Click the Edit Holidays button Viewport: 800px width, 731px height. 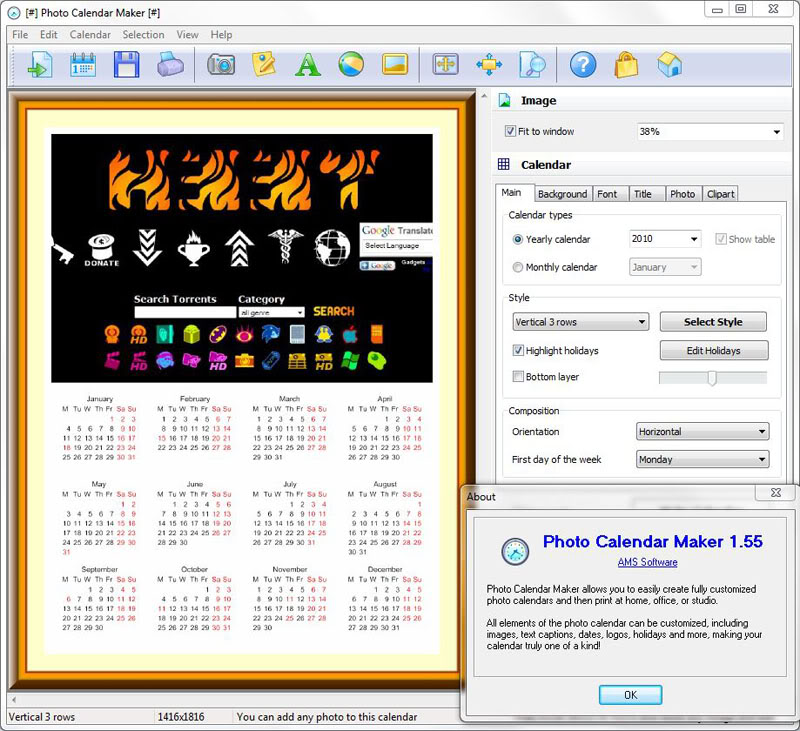point(713,350)
